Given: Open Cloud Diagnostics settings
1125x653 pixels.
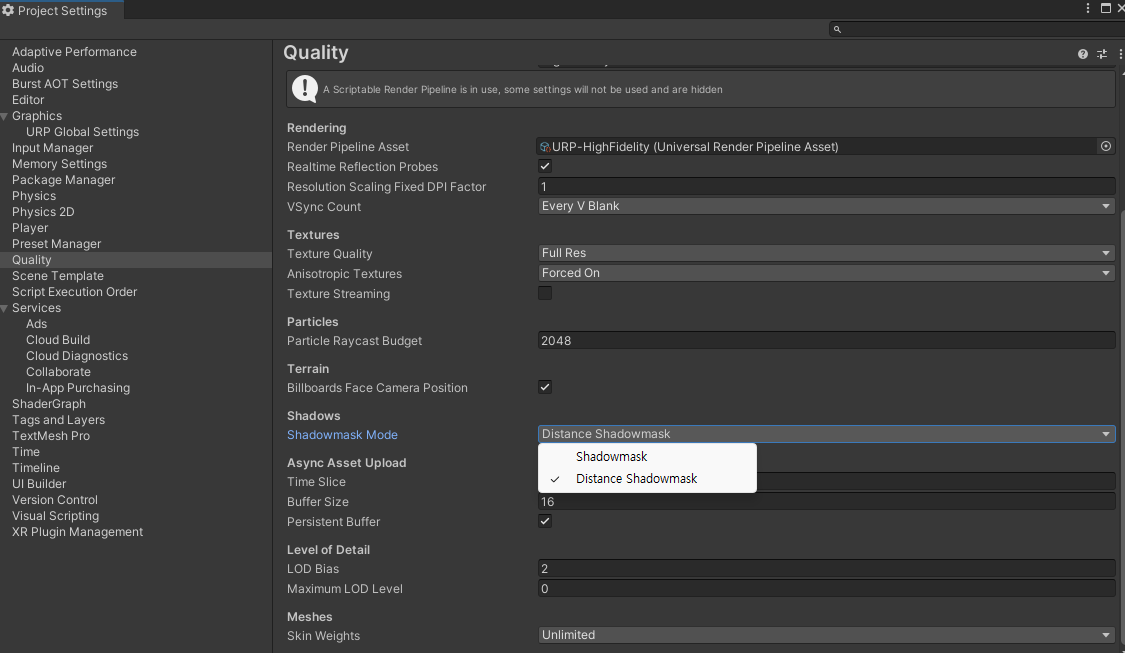Looking at the screenshot, I should pyautogui.click(x=77, y=356).
